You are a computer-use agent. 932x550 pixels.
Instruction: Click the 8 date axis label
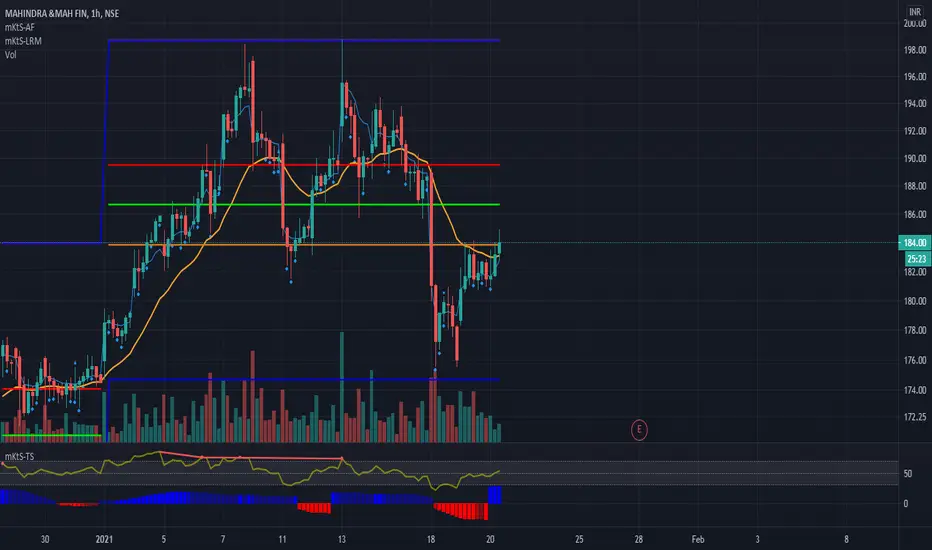[x=846, y=539]
